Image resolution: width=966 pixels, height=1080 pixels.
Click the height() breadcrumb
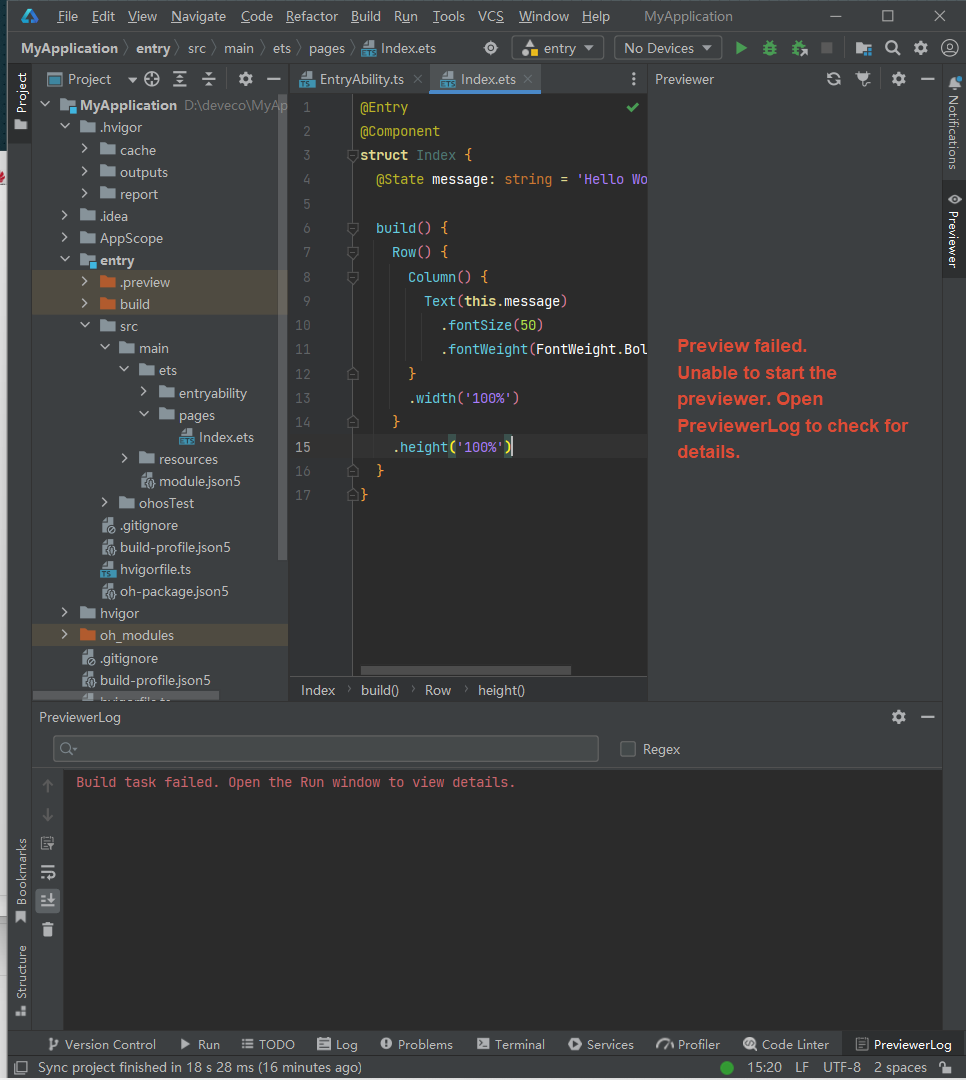click(501, 690)
